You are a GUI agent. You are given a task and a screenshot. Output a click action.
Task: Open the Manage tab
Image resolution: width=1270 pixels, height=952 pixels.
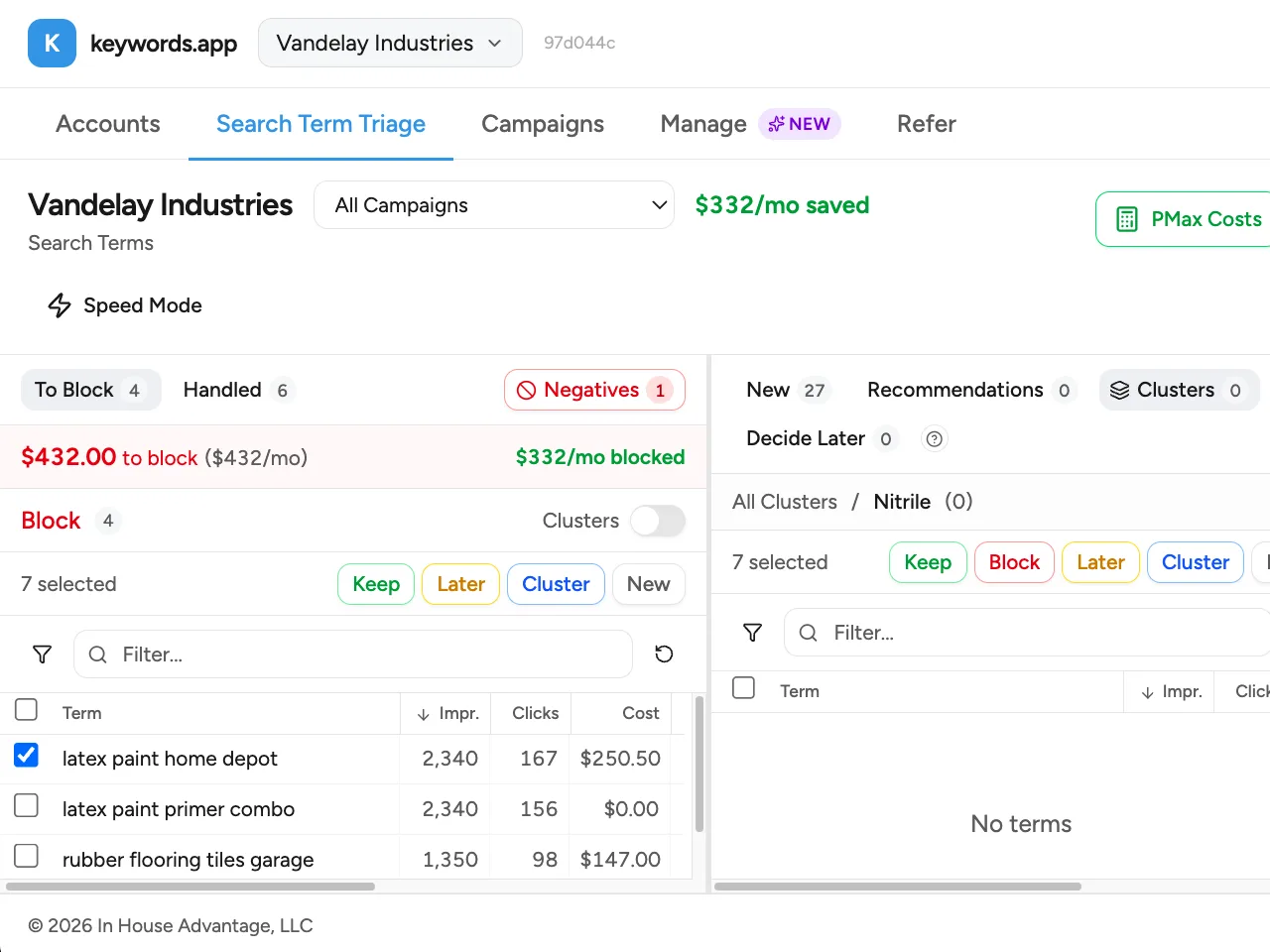click(x=750, y=124)
